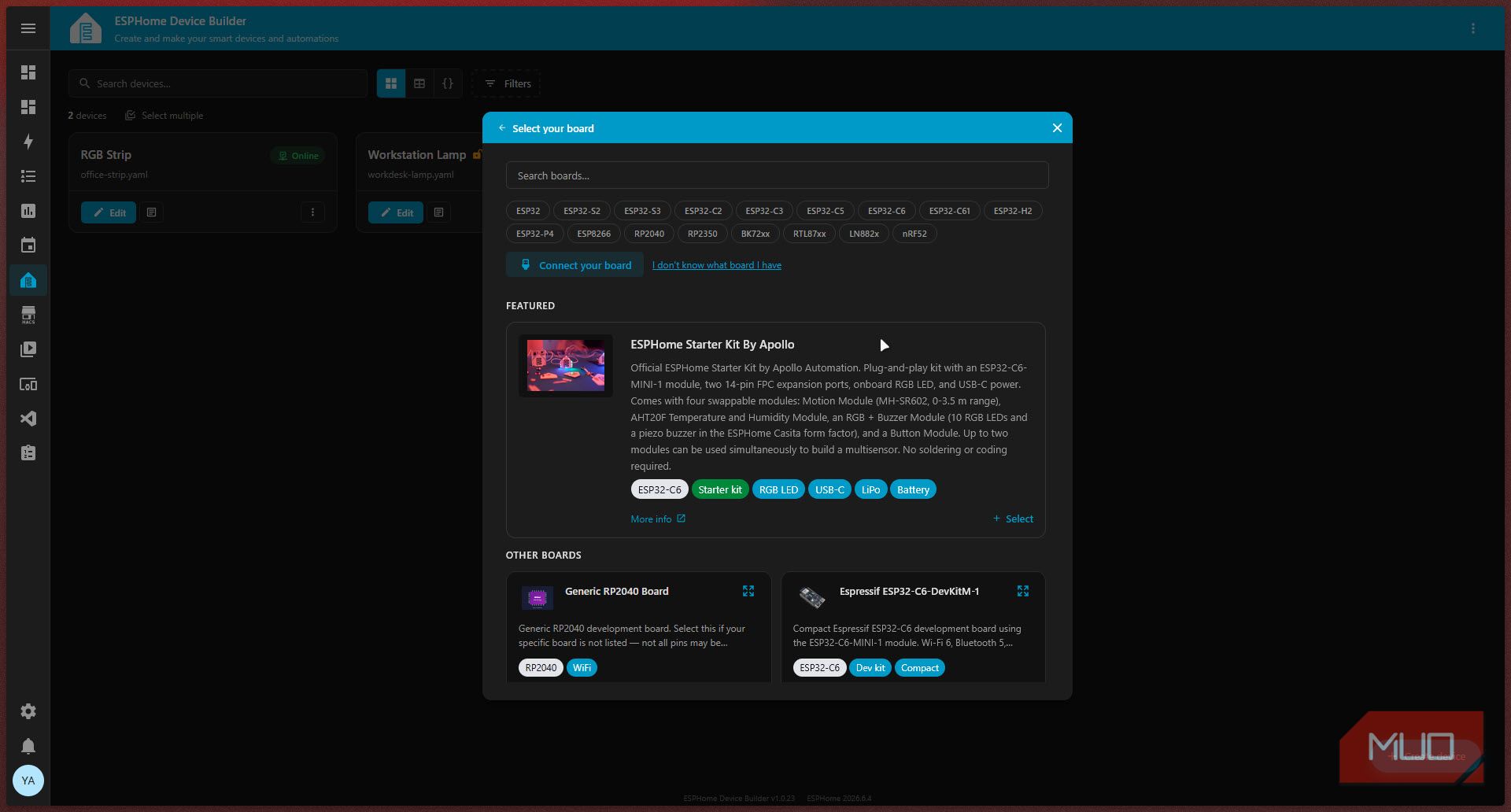Open logs icon on Workstation Lamp card
This screenshot has height=812, width=1511.
tap(439, 212)
